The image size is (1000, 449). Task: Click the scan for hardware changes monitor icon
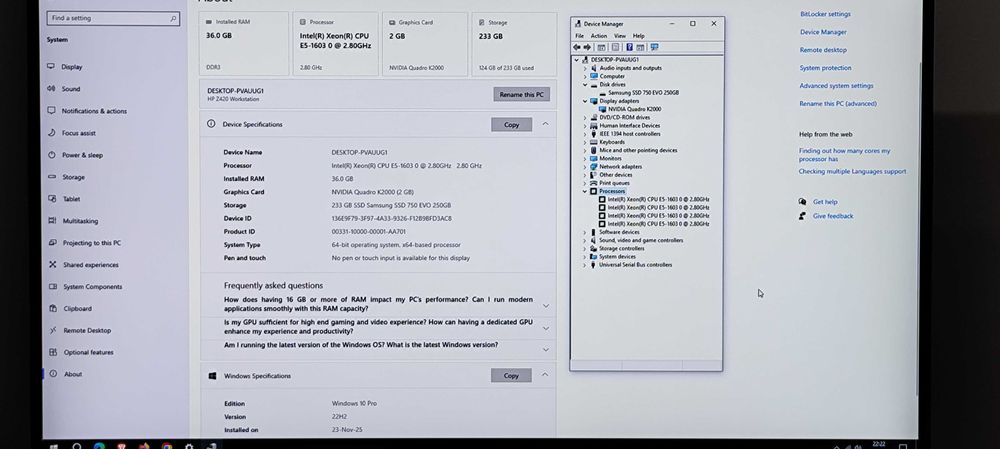point(654,47)
